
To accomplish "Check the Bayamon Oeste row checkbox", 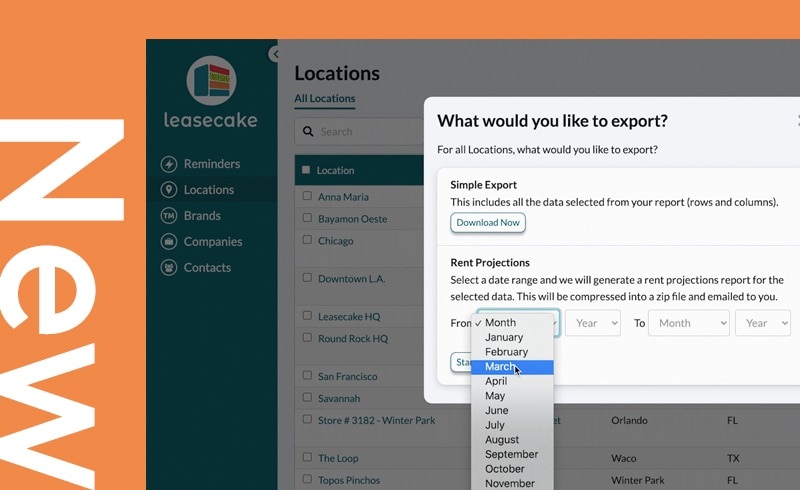I will click(x=307, y=217).
